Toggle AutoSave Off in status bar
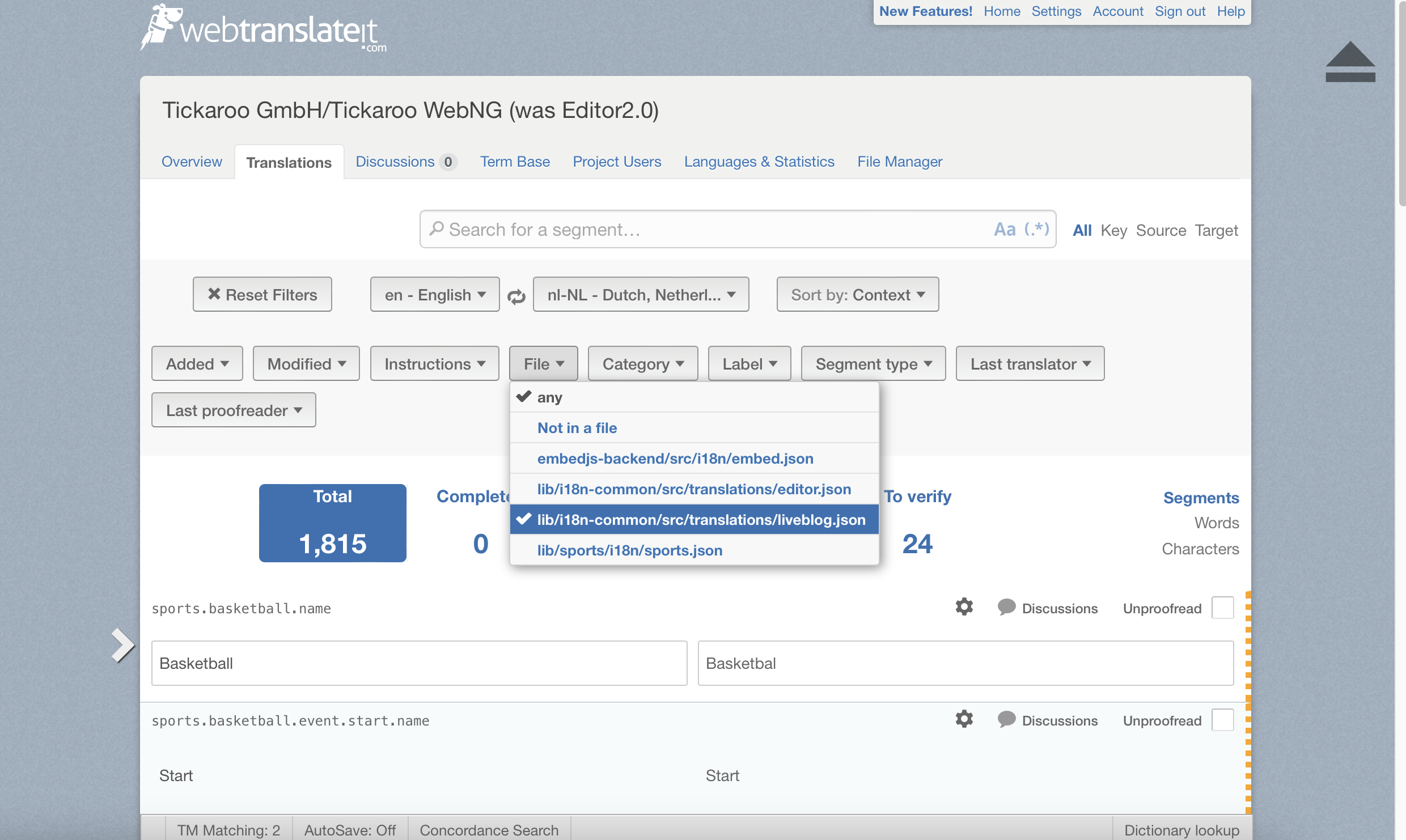Screen dimensions: 1406x840 click(350, 830)
